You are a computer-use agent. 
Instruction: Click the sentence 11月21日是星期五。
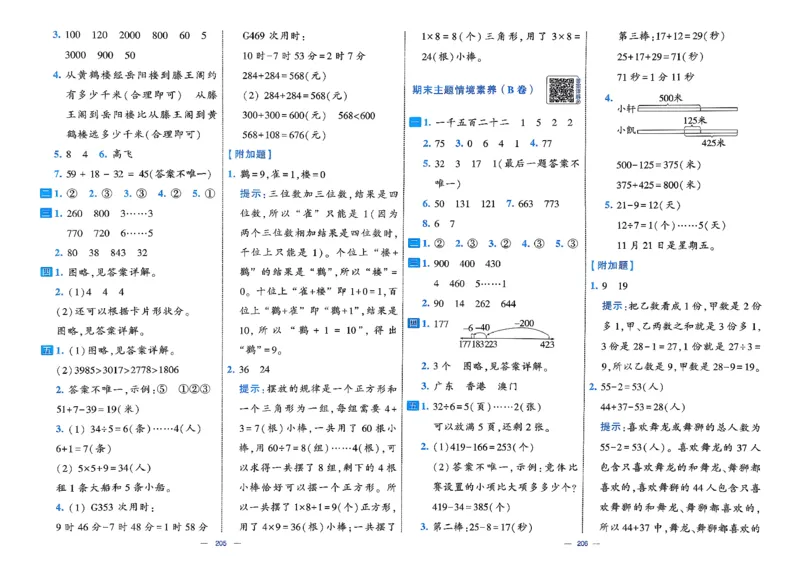point(666,245)
